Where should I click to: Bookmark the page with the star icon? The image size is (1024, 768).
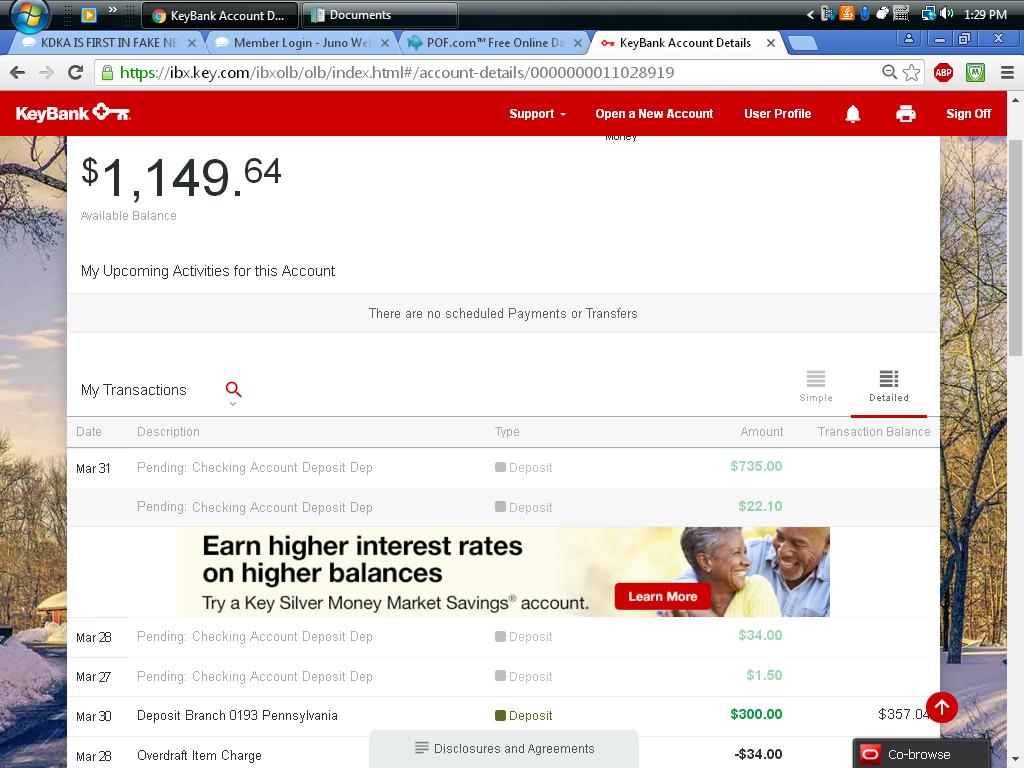[x=912, y=72]
